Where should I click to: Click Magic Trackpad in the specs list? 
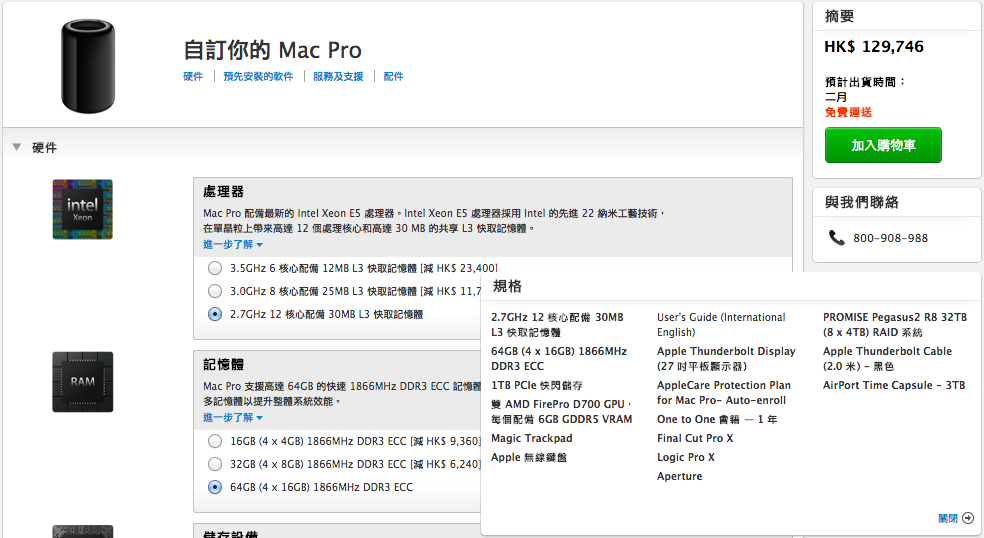pos(532,438)
